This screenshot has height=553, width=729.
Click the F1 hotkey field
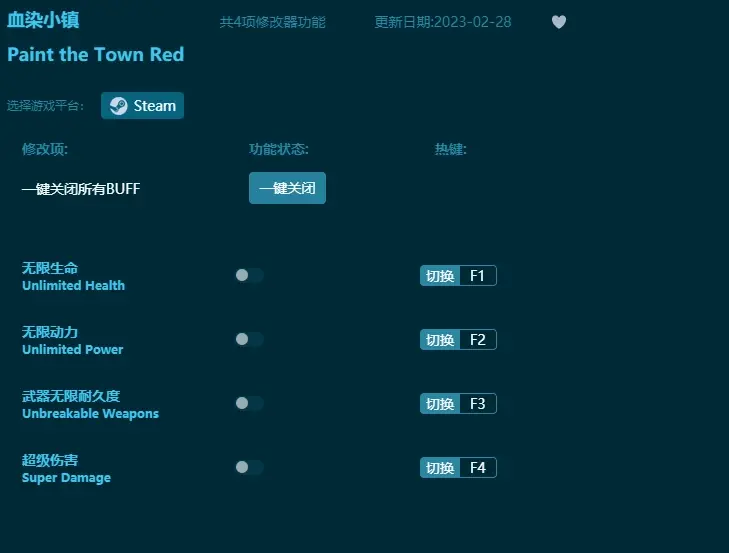coord(478,276)
